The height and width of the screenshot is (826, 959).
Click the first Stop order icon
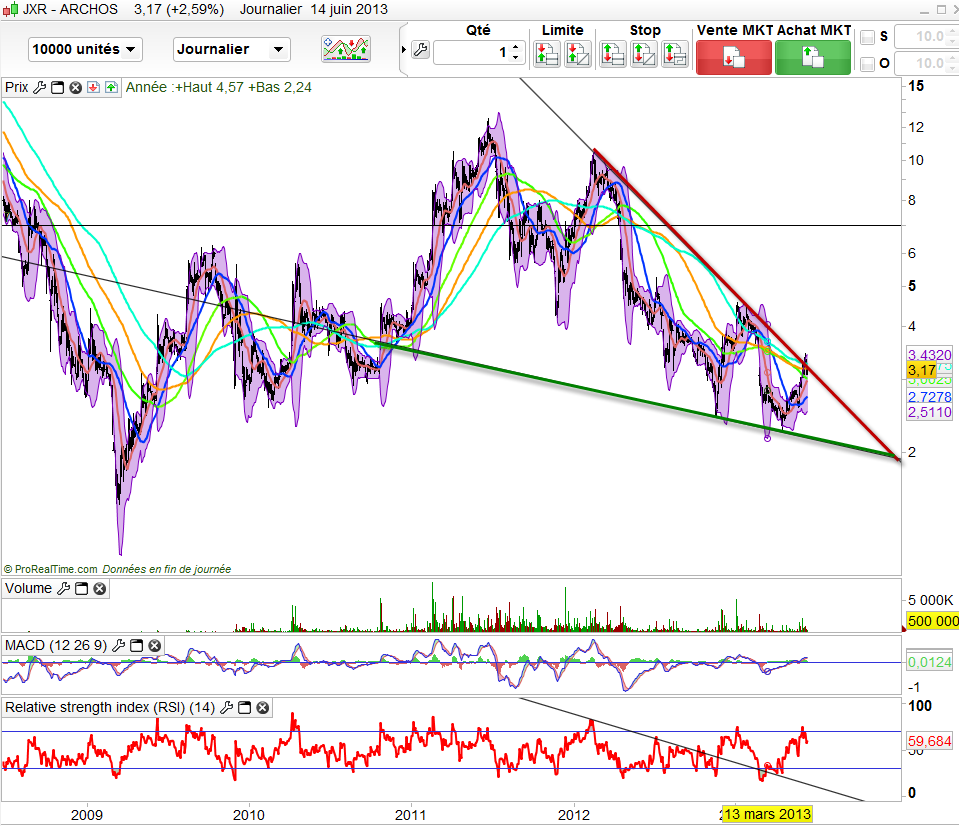[612, 54]
